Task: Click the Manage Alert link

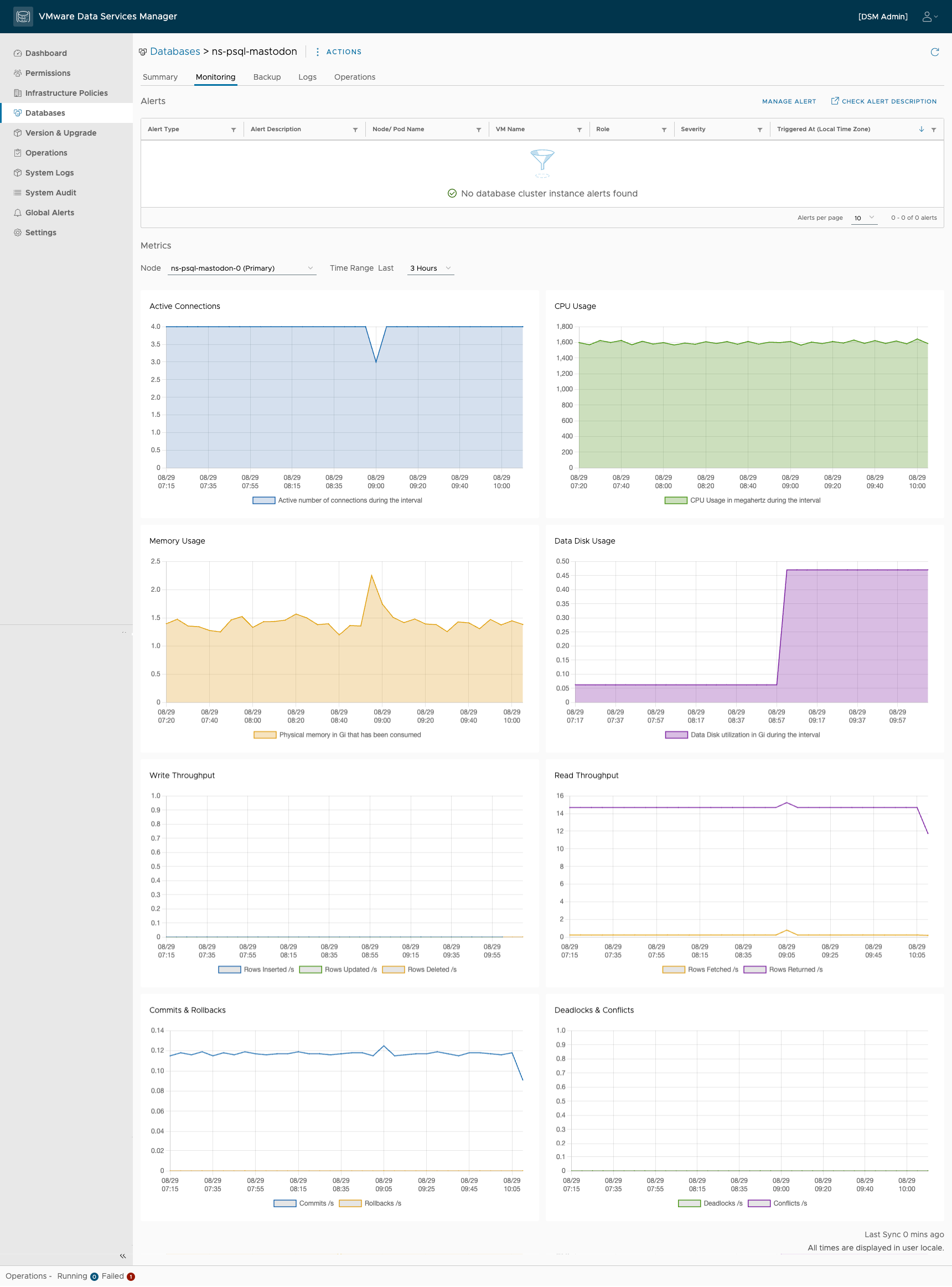Action: (x=789, y=101)
